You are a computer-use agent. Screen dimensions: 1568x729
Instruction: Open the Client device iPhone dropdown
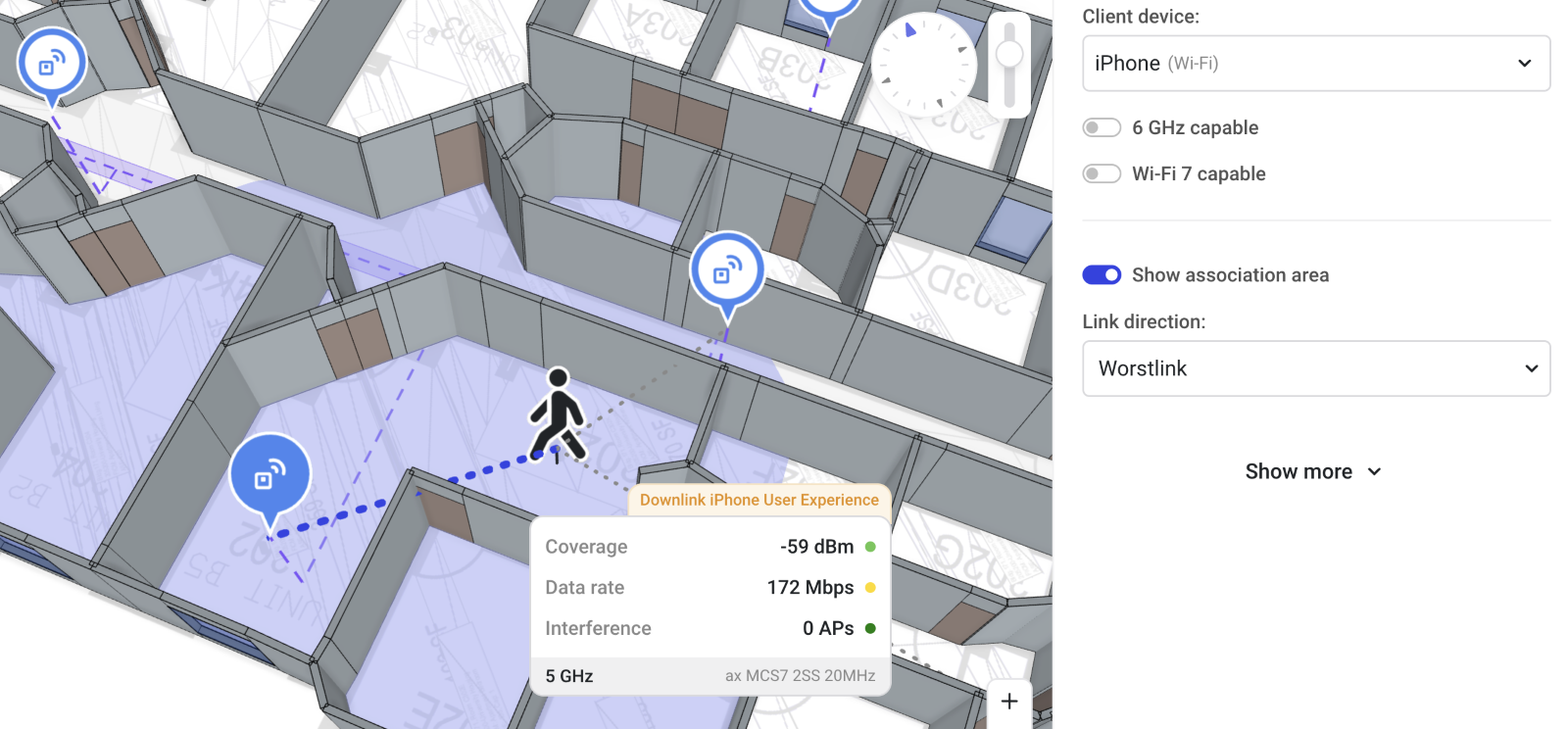pyautogui.click(x=1316, y=64)
